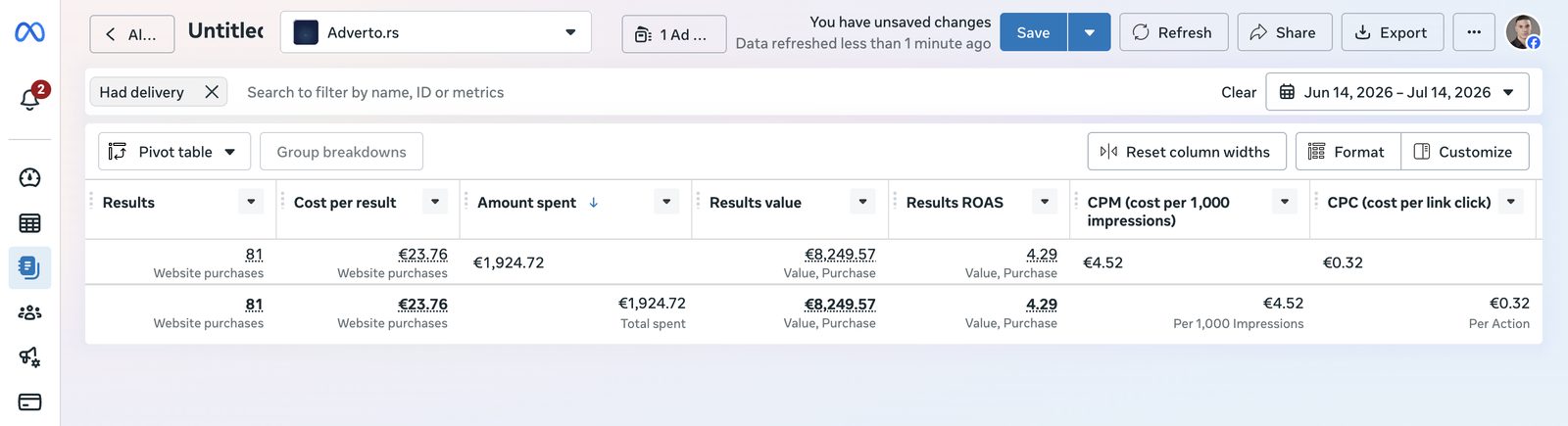
Task: Click the Export button
Action: point(1392,32)
